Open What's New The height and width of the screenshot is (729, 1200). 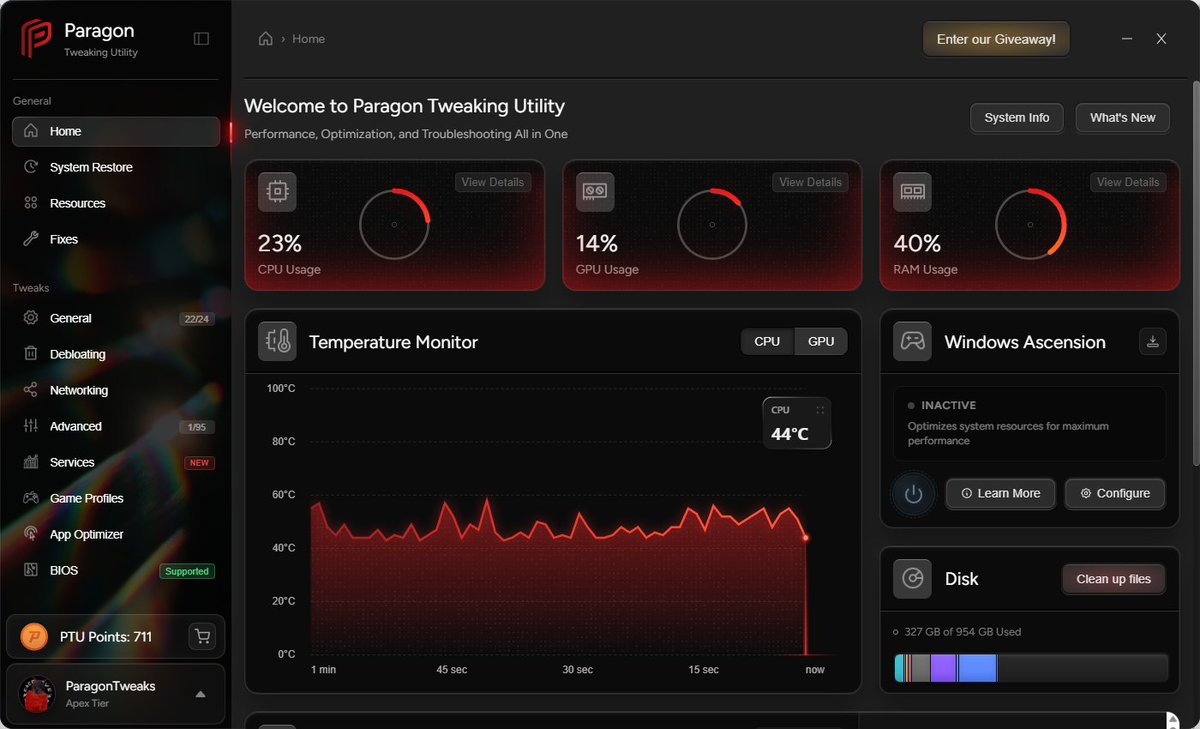1122,118
